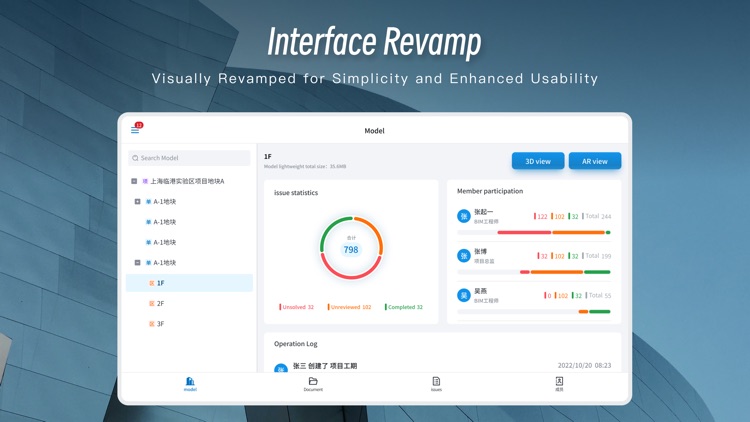Expand the collapsed A-1地块 node with plus toggle
Viewport: 750px width, 422px height.
click(x=137, y=201)
